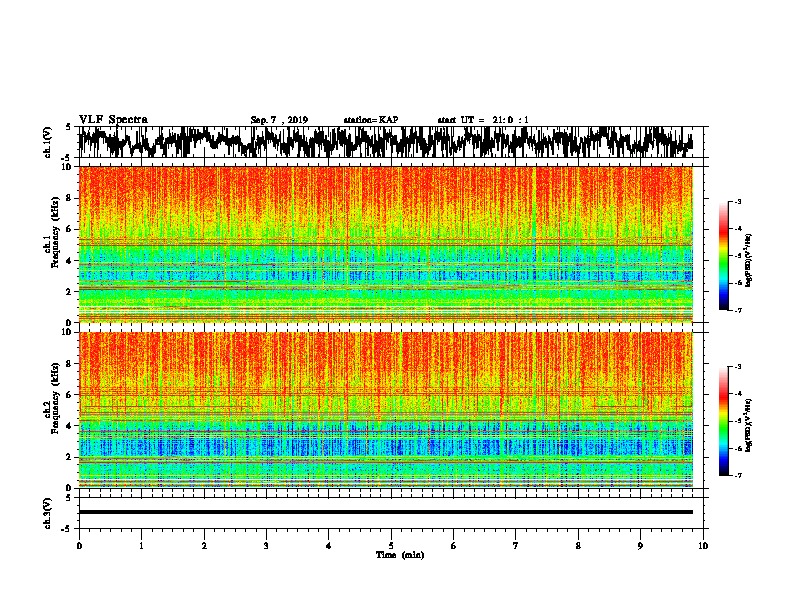
Task: Click the "-4" label on ch.2 colorbar
Action: 737,394
